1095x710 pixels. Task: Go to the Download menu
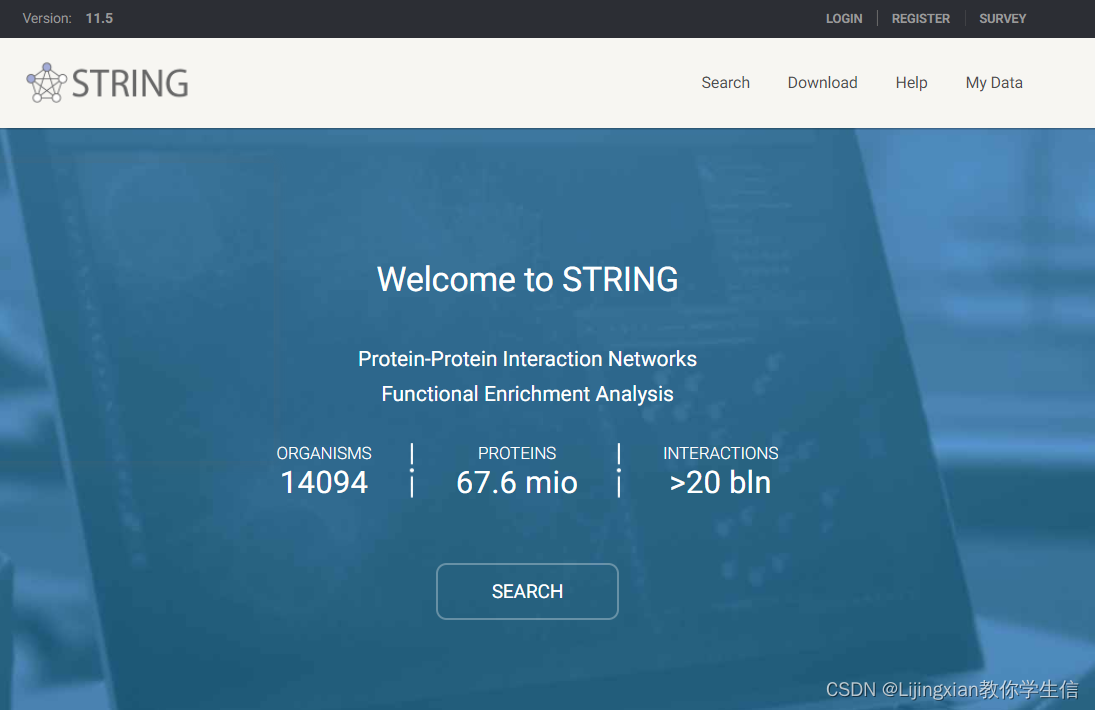tap(822, 82)
